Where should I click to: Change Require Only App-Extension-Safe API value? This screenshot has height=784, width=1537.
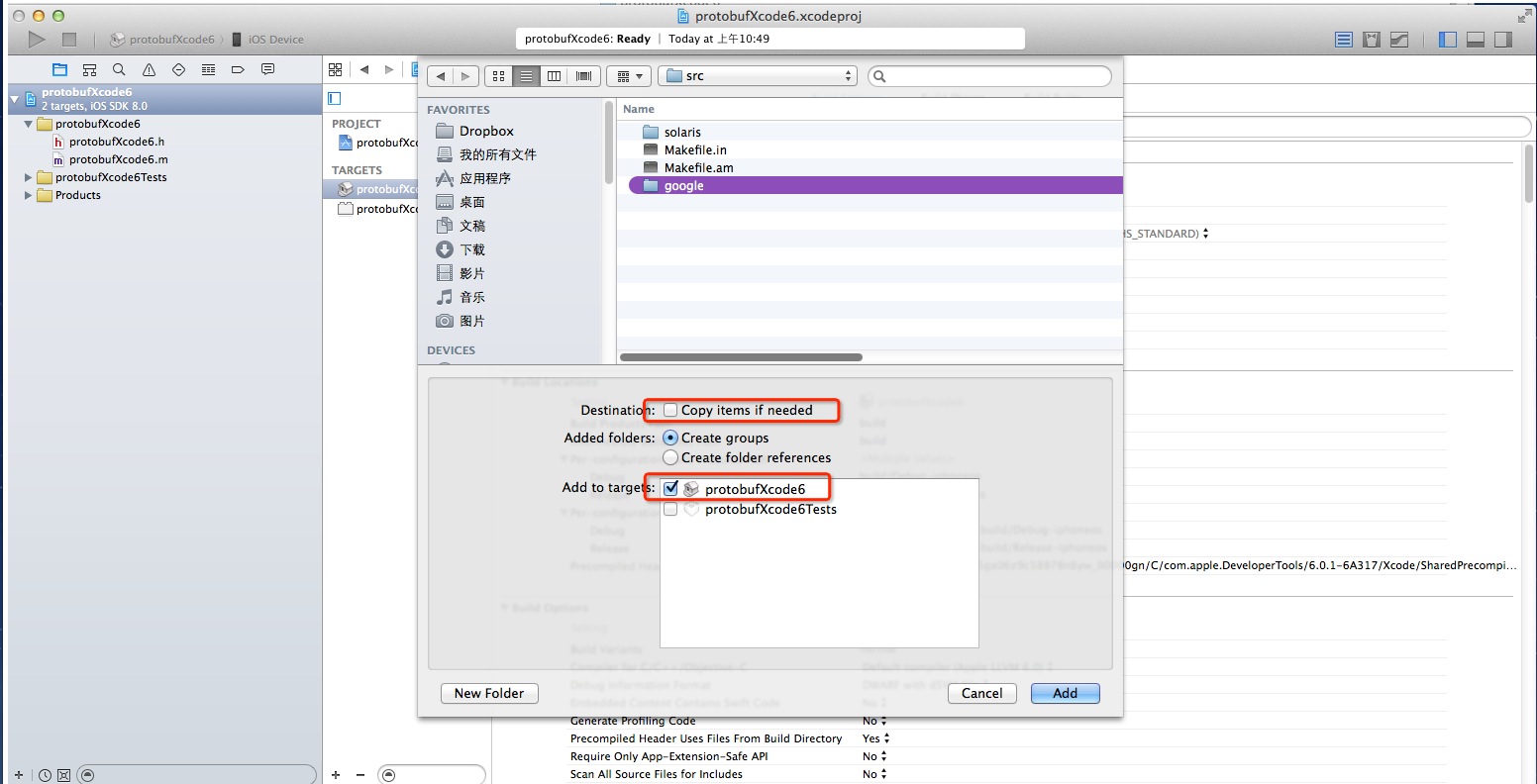[874, 756]
